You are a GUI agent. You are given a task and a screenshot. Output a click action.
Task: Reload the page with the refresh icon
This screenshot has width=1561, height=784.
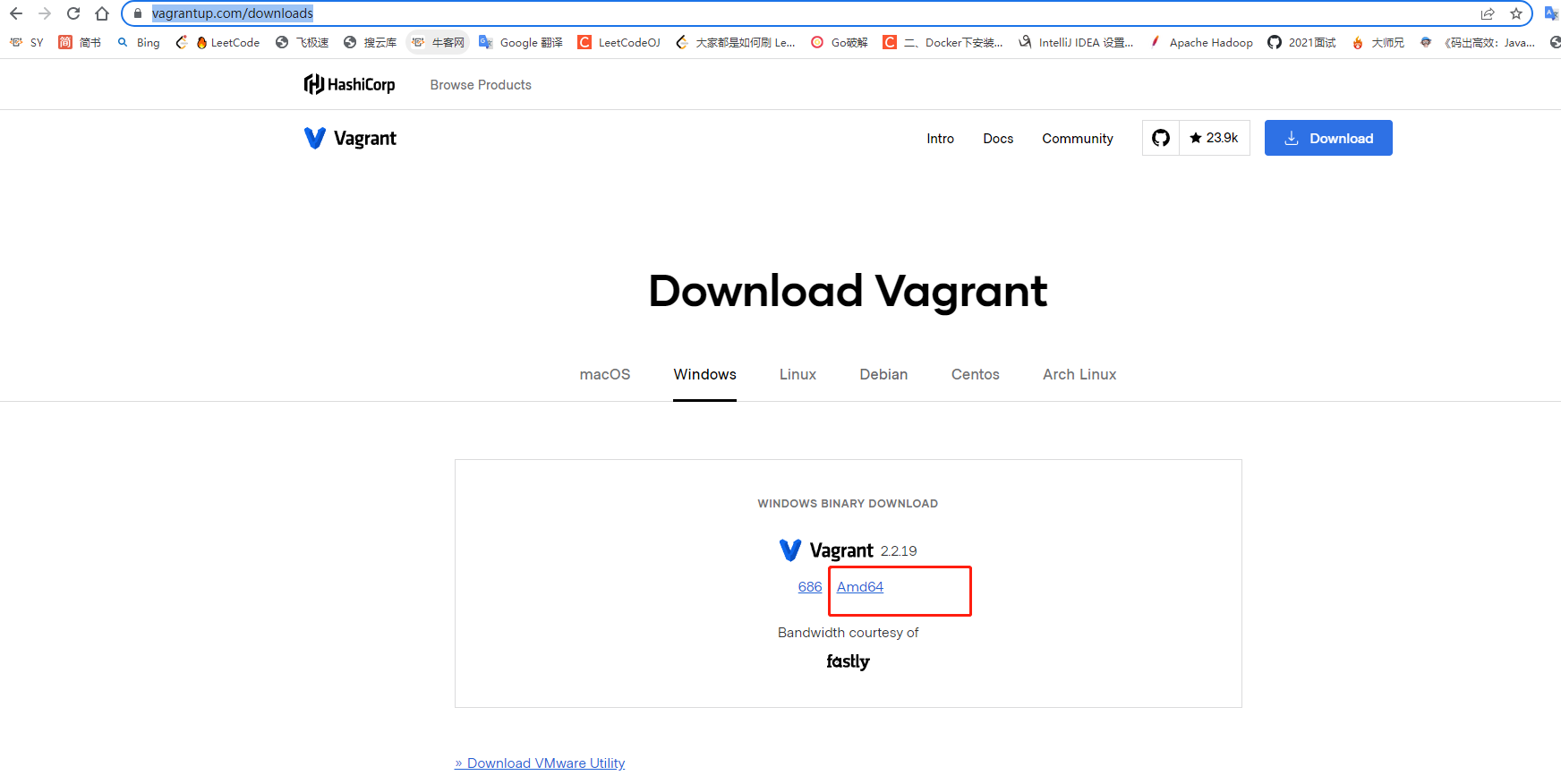tap(73, 13)
